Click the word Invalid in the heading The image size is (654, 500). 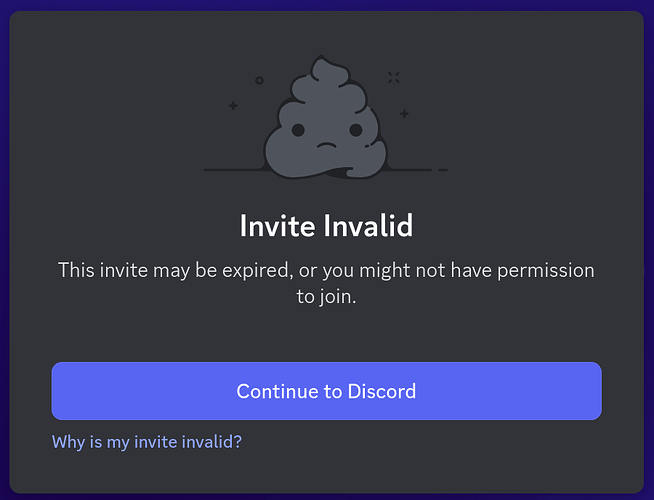[x=368, y=226]
